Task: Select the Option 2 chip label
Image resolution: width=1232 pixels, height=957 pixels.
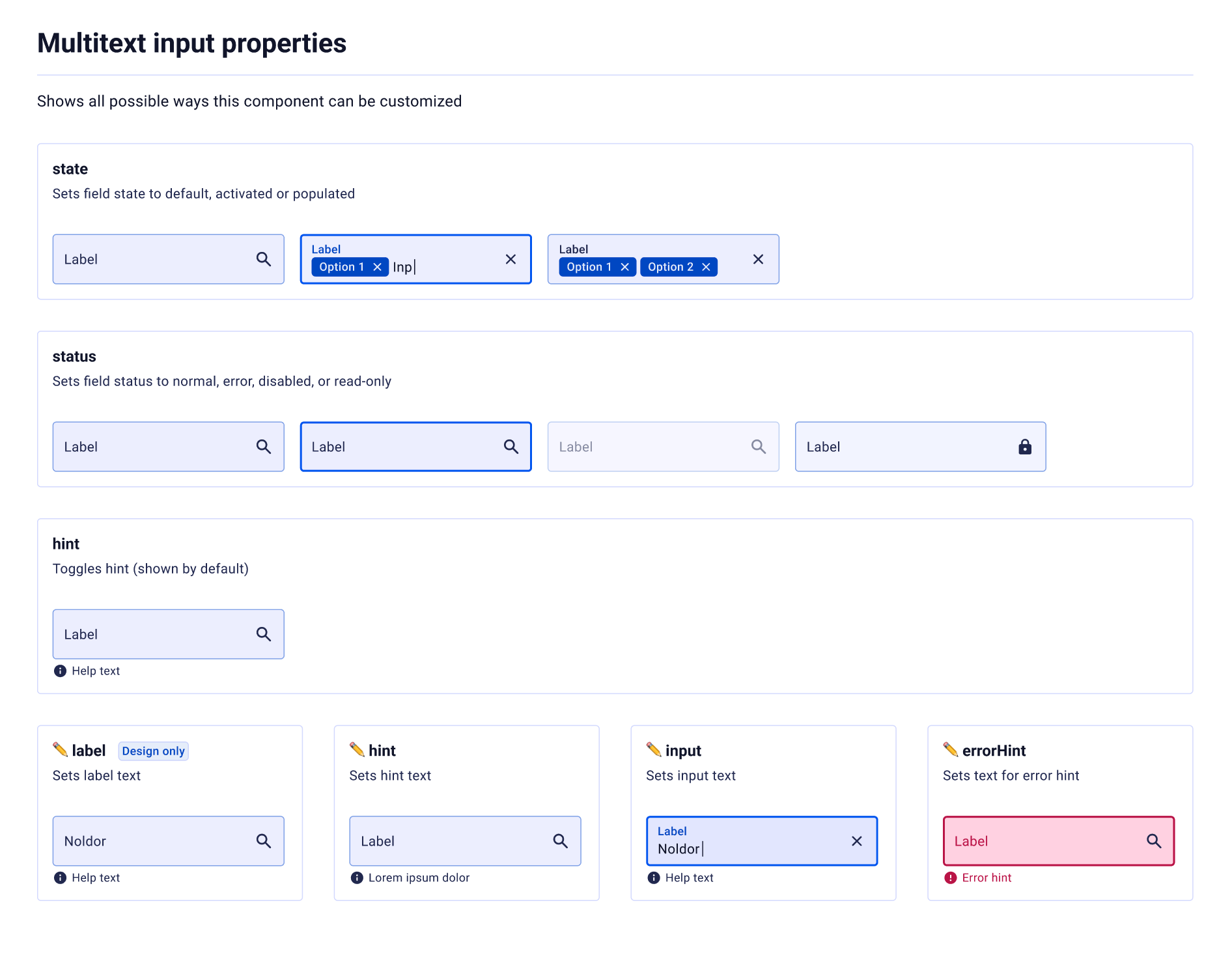Action: coord(671,267)
